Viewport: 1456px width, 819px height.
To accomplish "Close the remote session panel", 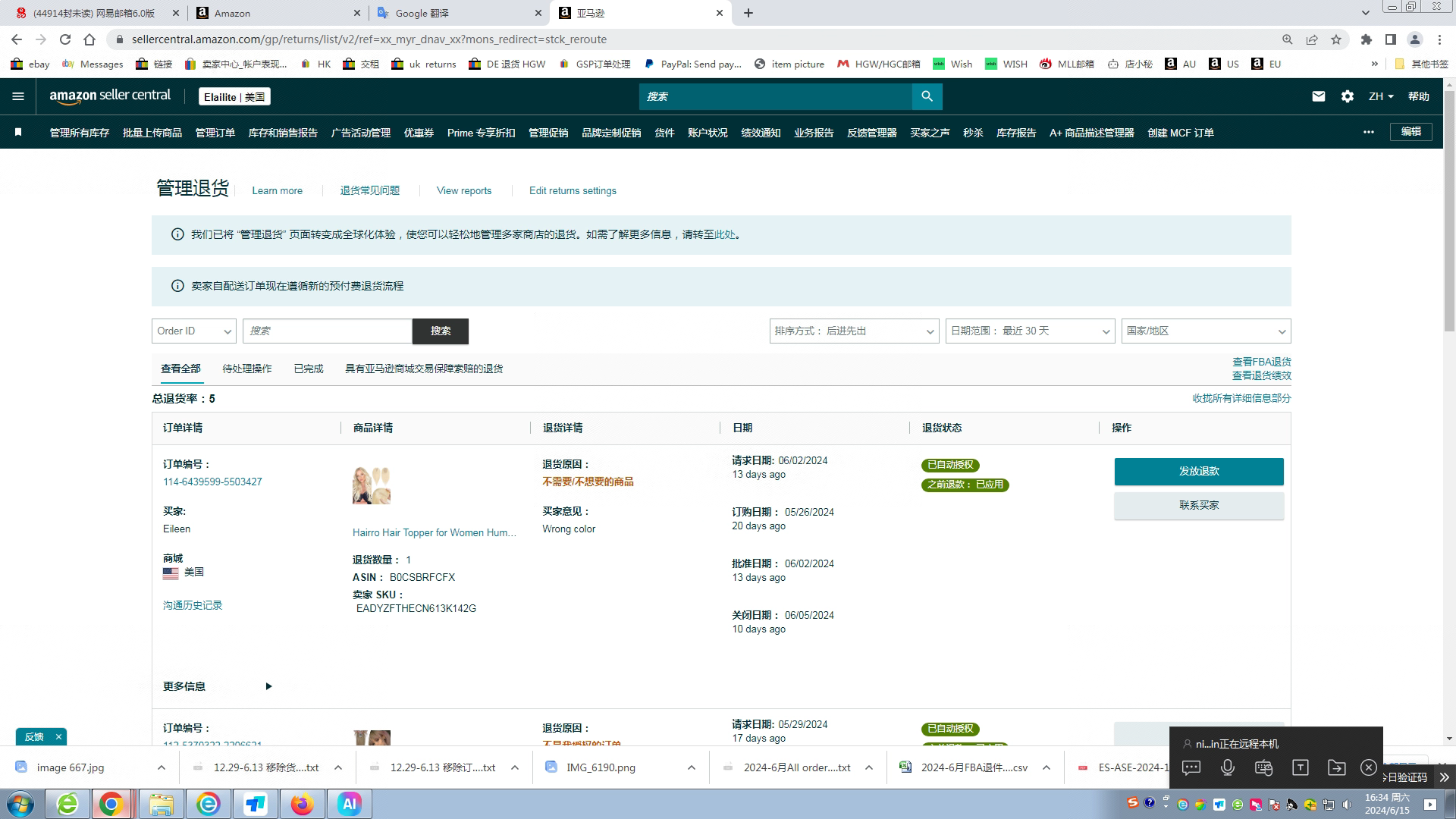I will coord(1368,767).
